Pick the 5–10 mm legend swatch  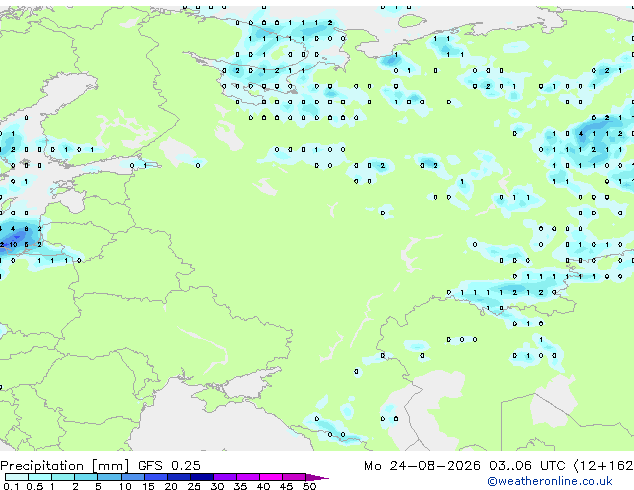click(x=109, y=477)
